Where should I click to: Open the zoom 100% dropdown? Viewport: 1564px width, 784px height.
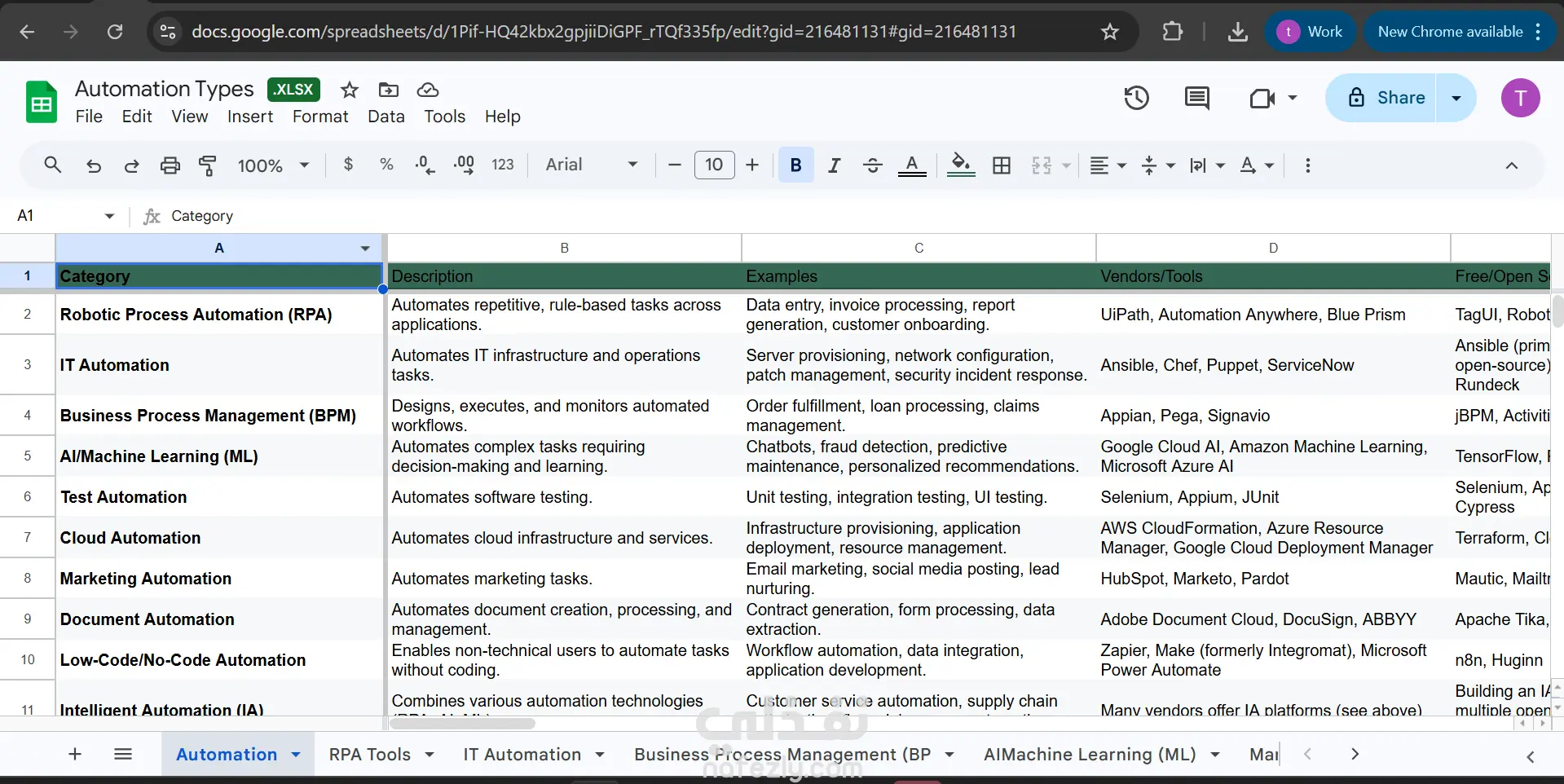[x=273, y=165]
